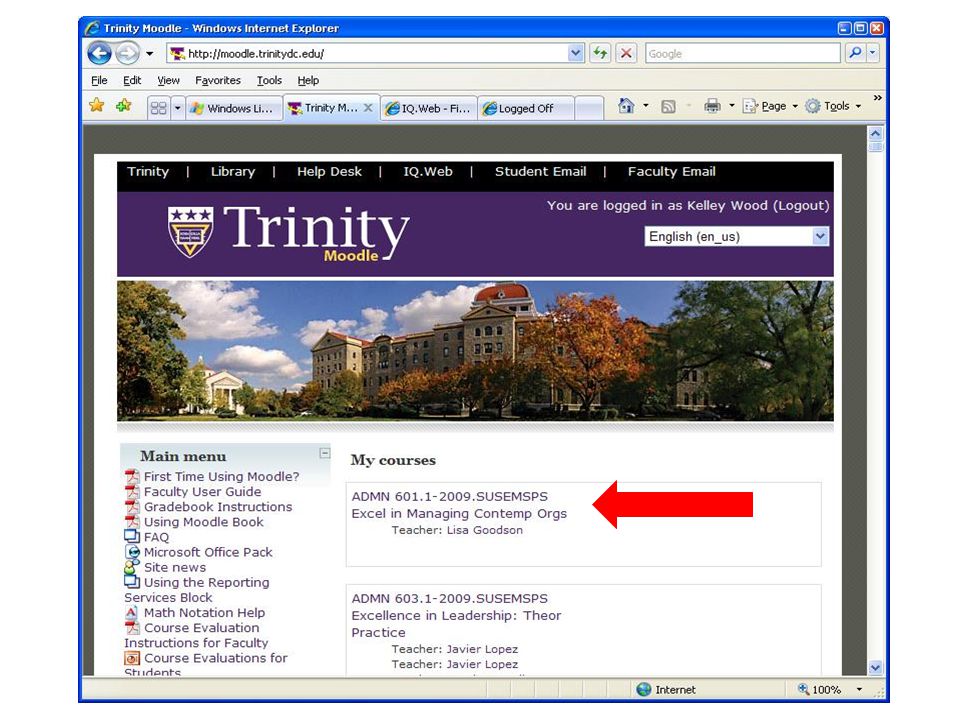Screen dimensions: 960x720
Task: Click the magnifier Search button
Action: [x=855, y=53]
